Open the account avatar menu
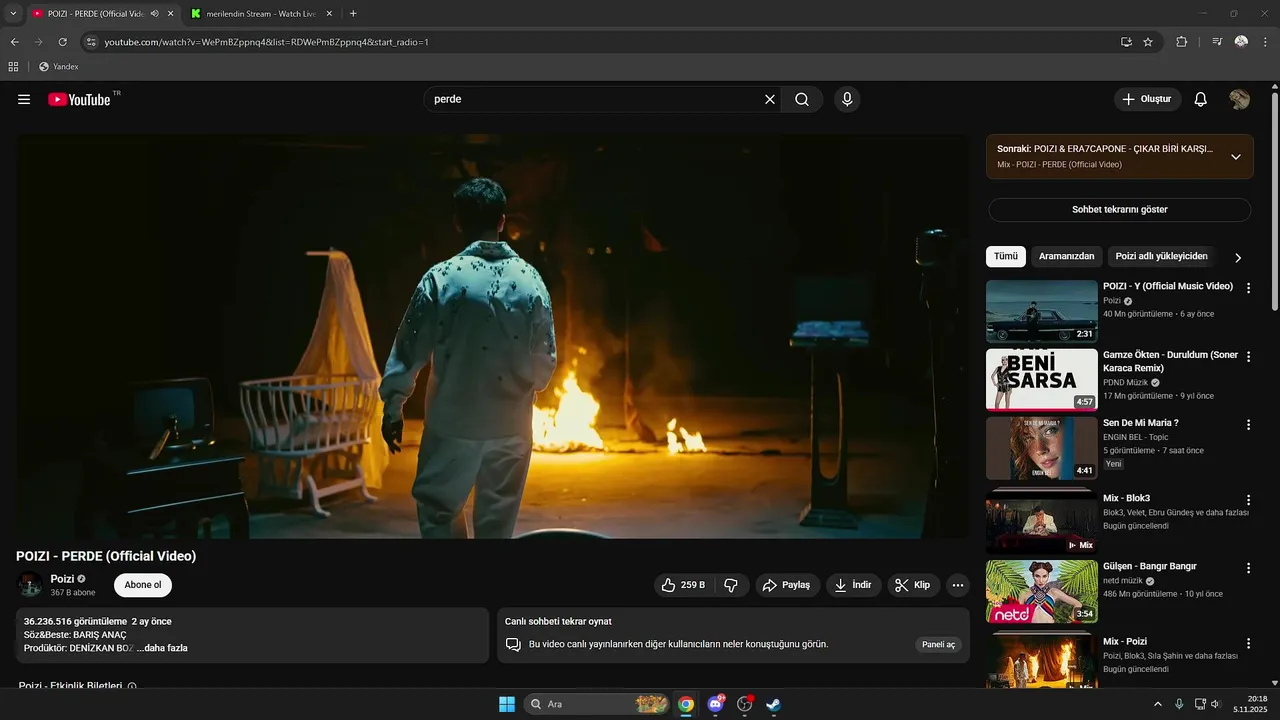Viewport: 1280px width, 720px height. [1239, 99]
